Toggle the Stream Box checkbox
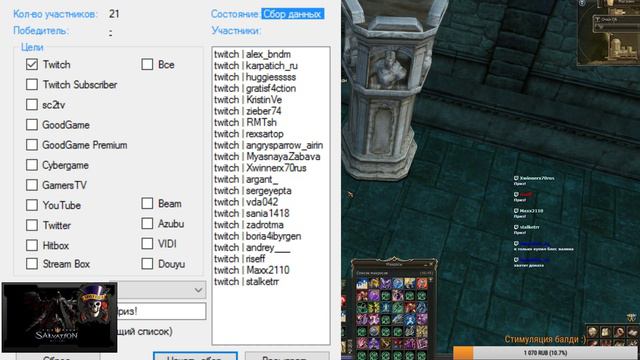This screenshot has height=360, width=640. [x=32, y=264]
